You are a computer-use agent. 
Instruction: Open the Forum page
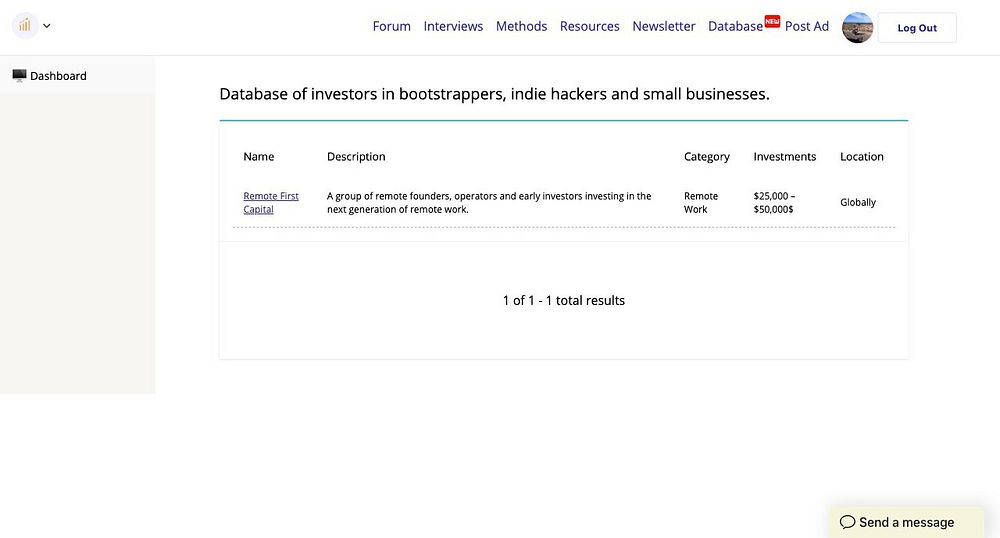click(x=391, y=26)
